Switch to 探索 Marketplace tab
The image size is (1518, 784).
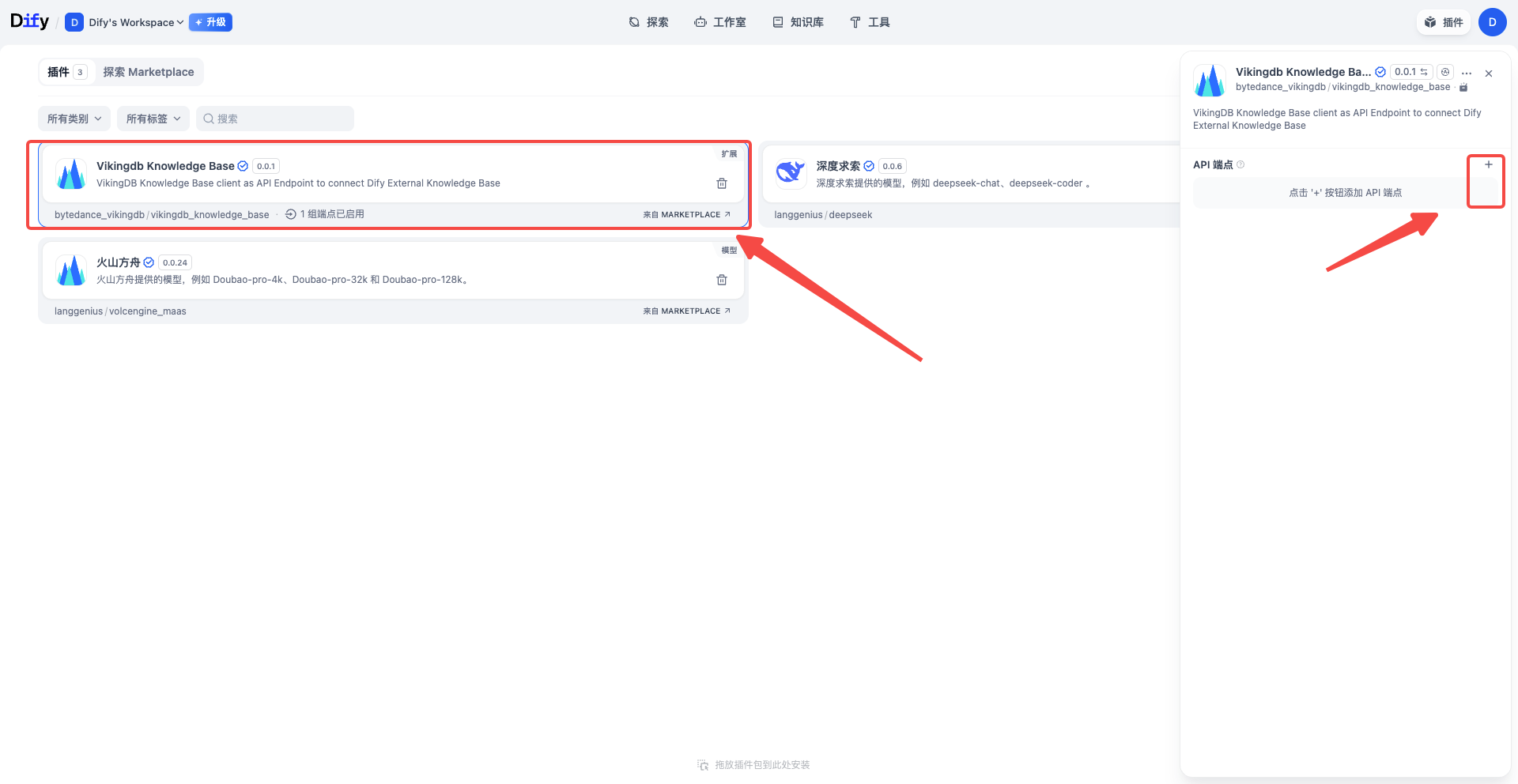pos(149,72)
